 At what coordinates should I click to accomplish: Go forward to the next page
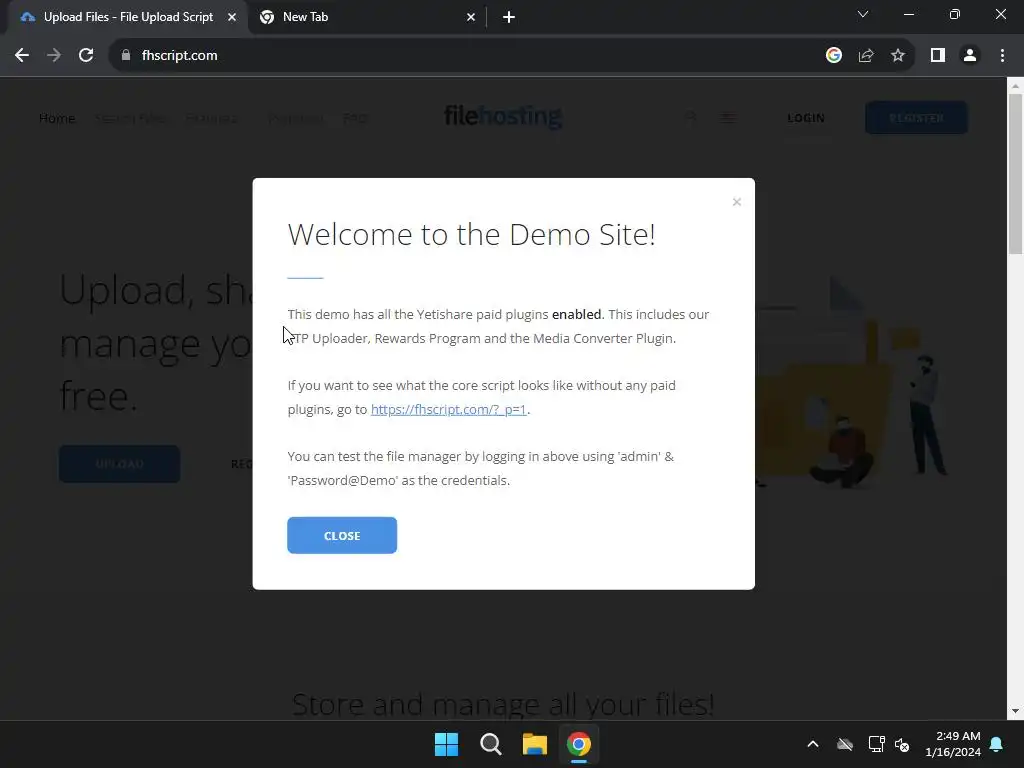(x=54, y=56)
